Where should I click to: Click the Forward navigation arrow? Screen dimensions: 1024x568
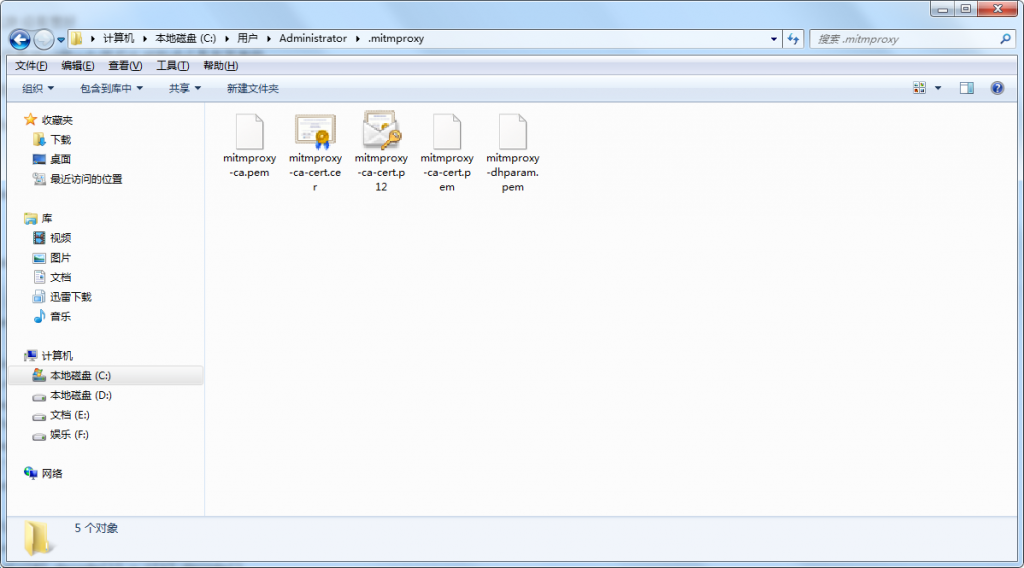pos(43,39)
